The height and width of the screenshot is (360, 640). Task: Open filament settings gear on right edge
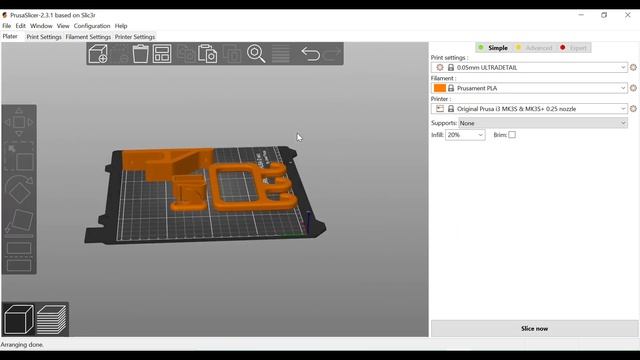click(x=633, y=88)
